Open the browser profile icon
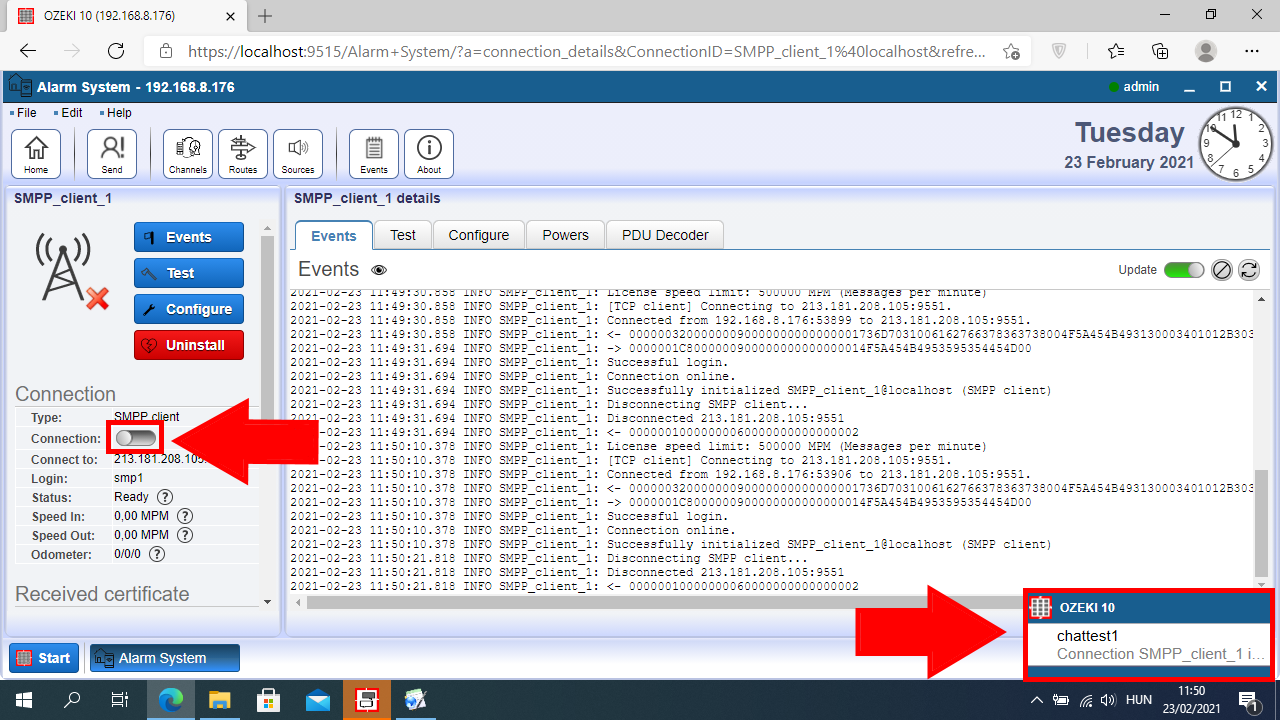This screenshot has width=1280, height=720. [x=1206, y=51]
